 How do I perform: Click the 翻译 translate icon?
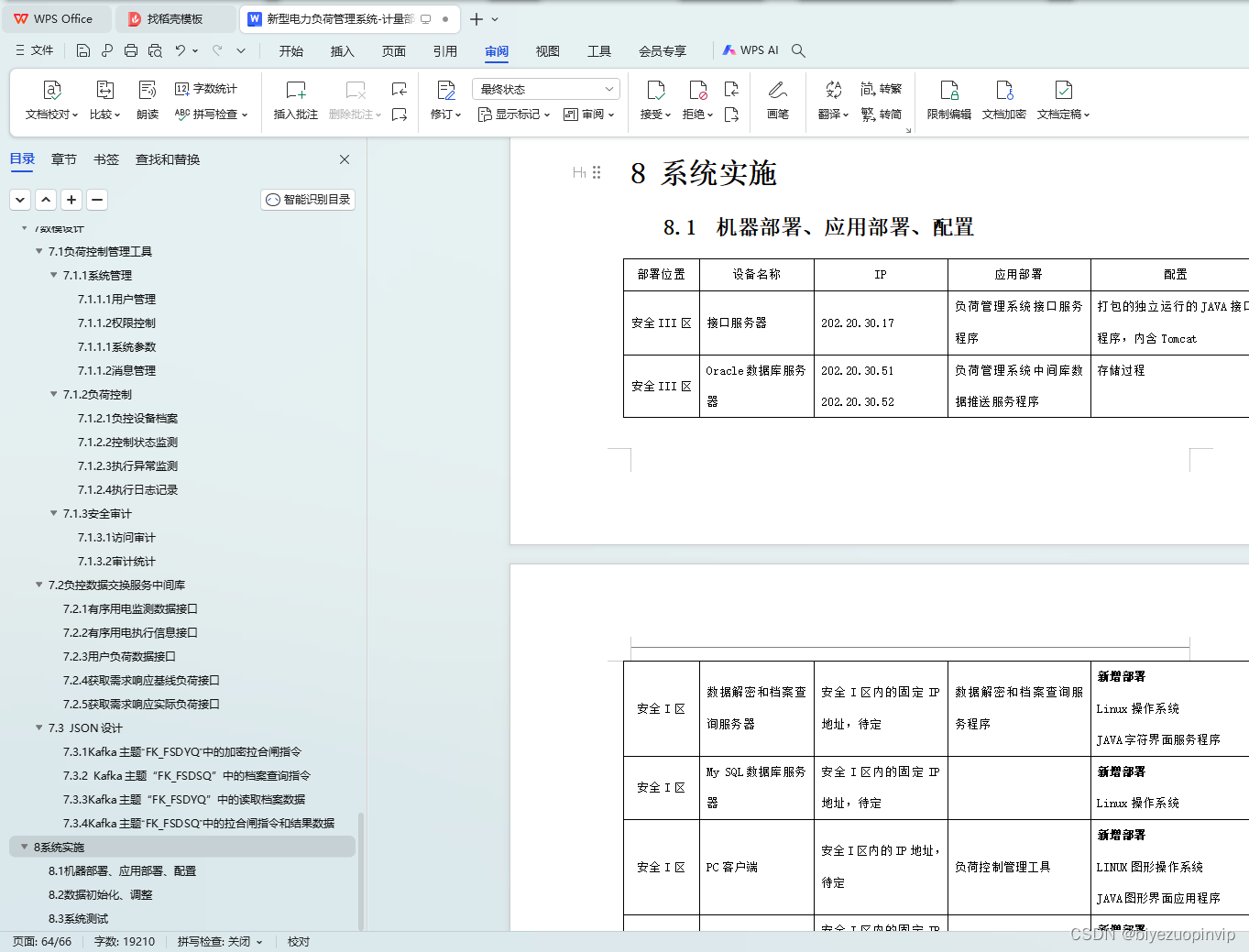[834, 90]
